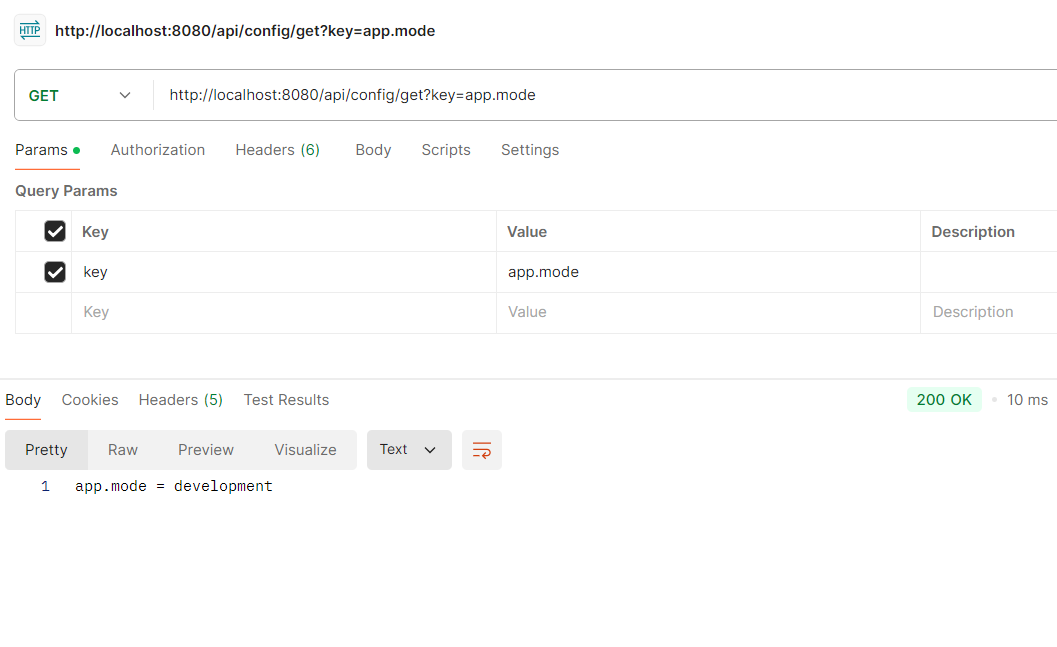Open the Test Results tab
The width and height of the screenshot is (1057, 647).
pos(286,400)
